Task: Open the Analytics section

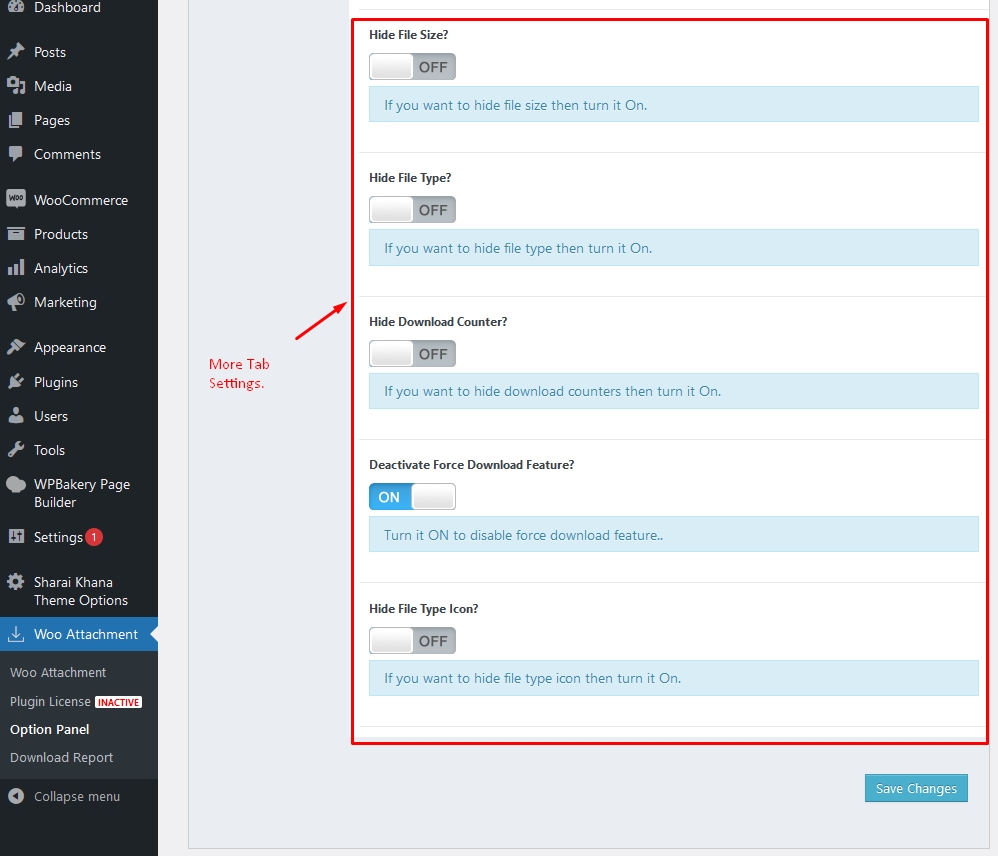Action: pos(62,267)
